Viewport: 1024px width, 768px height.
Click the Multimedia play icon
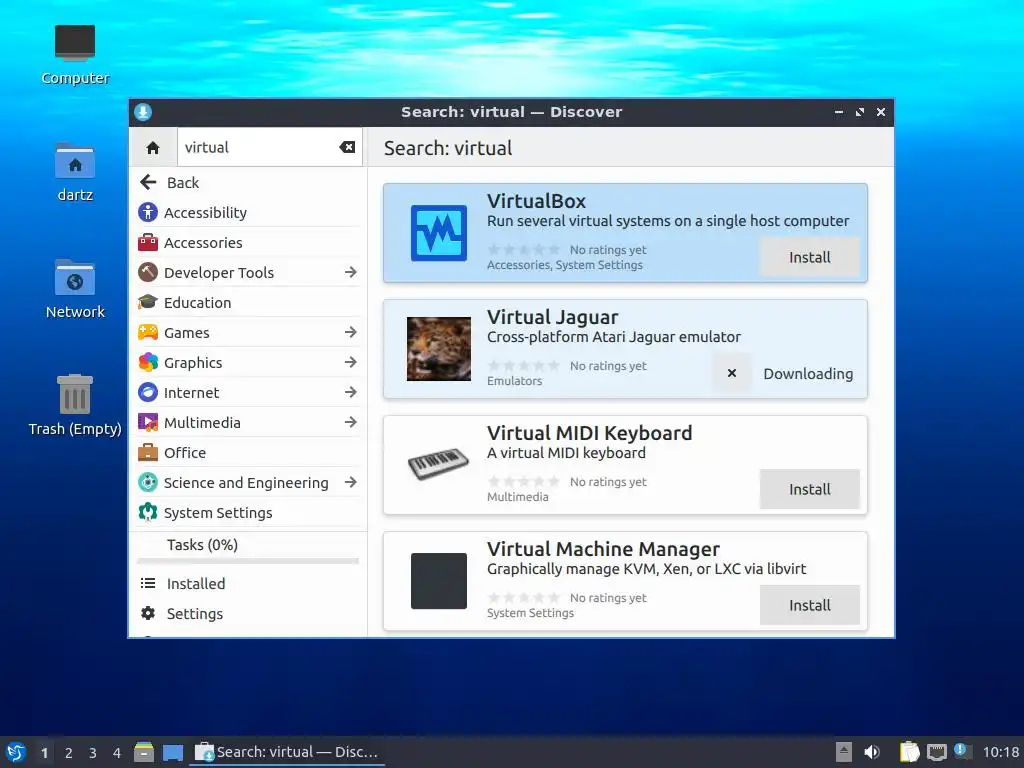tap(148, 423)
